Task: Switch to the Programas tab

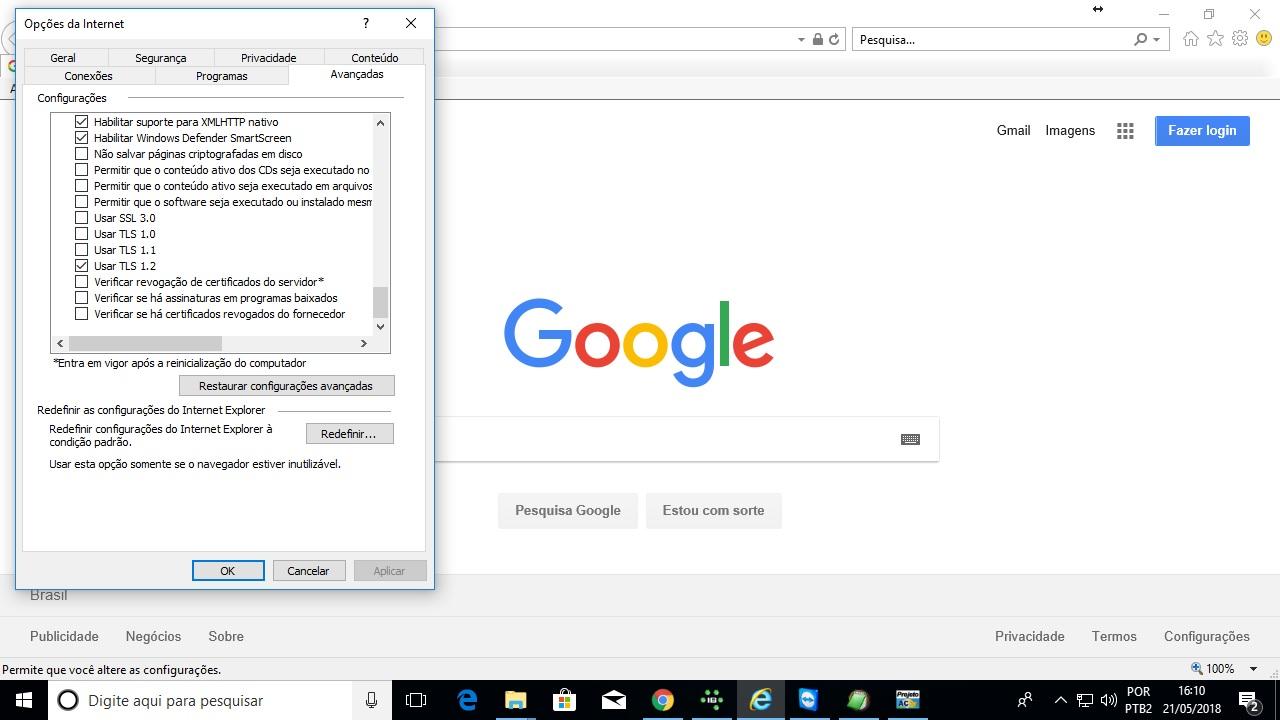Action: (221, 76)
